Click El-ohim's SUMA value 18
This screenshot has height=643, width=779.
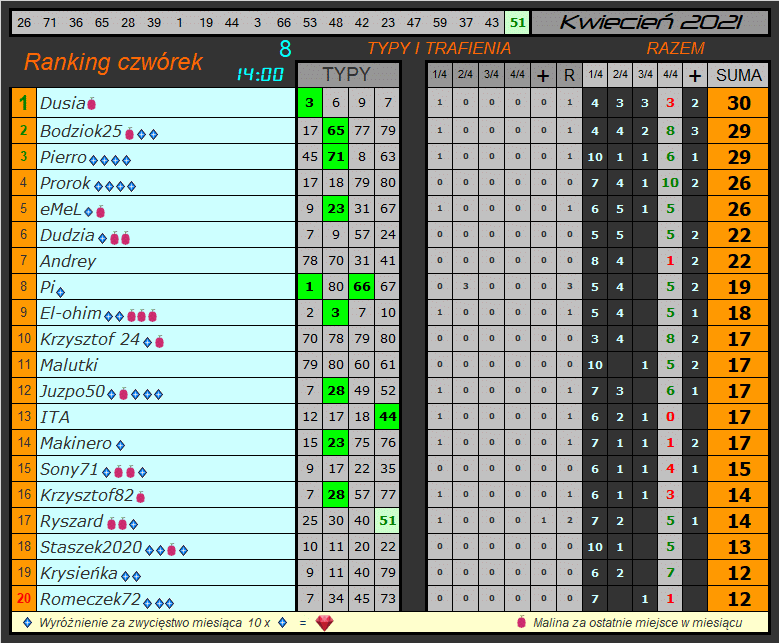tap(738, 313)
